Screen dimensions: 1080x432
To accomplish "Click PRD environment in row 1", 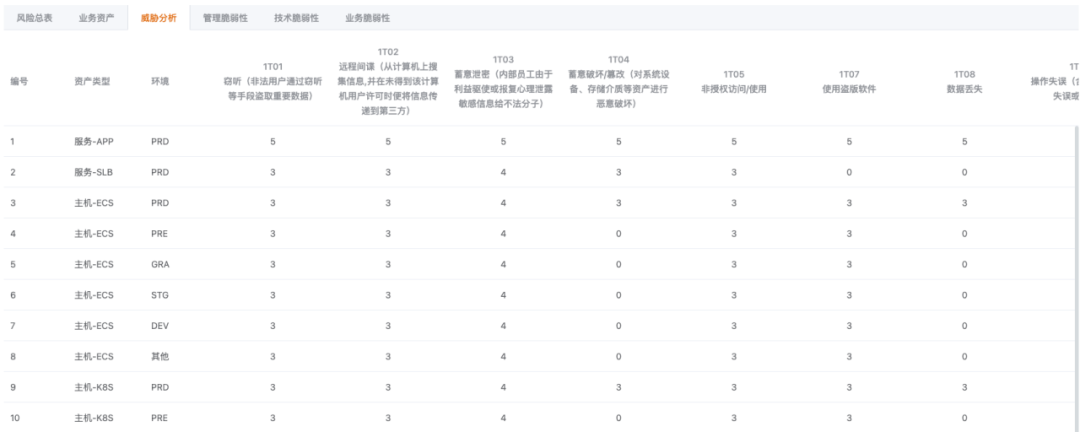I will (x=160, y=141).
